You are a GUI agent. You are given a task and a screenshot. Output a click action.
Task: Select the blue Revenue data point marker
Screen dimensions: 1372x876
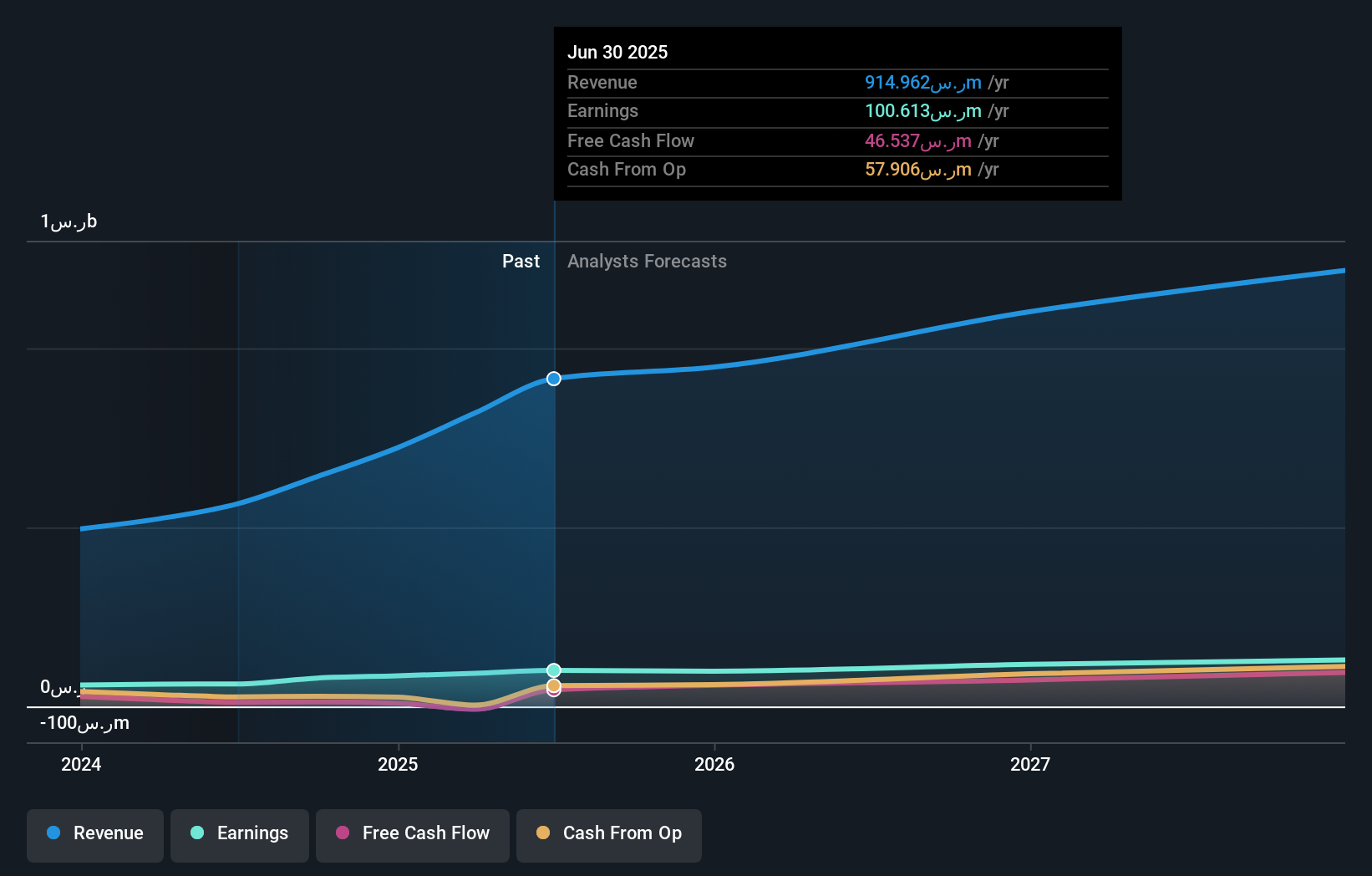(x=552, y=379)
